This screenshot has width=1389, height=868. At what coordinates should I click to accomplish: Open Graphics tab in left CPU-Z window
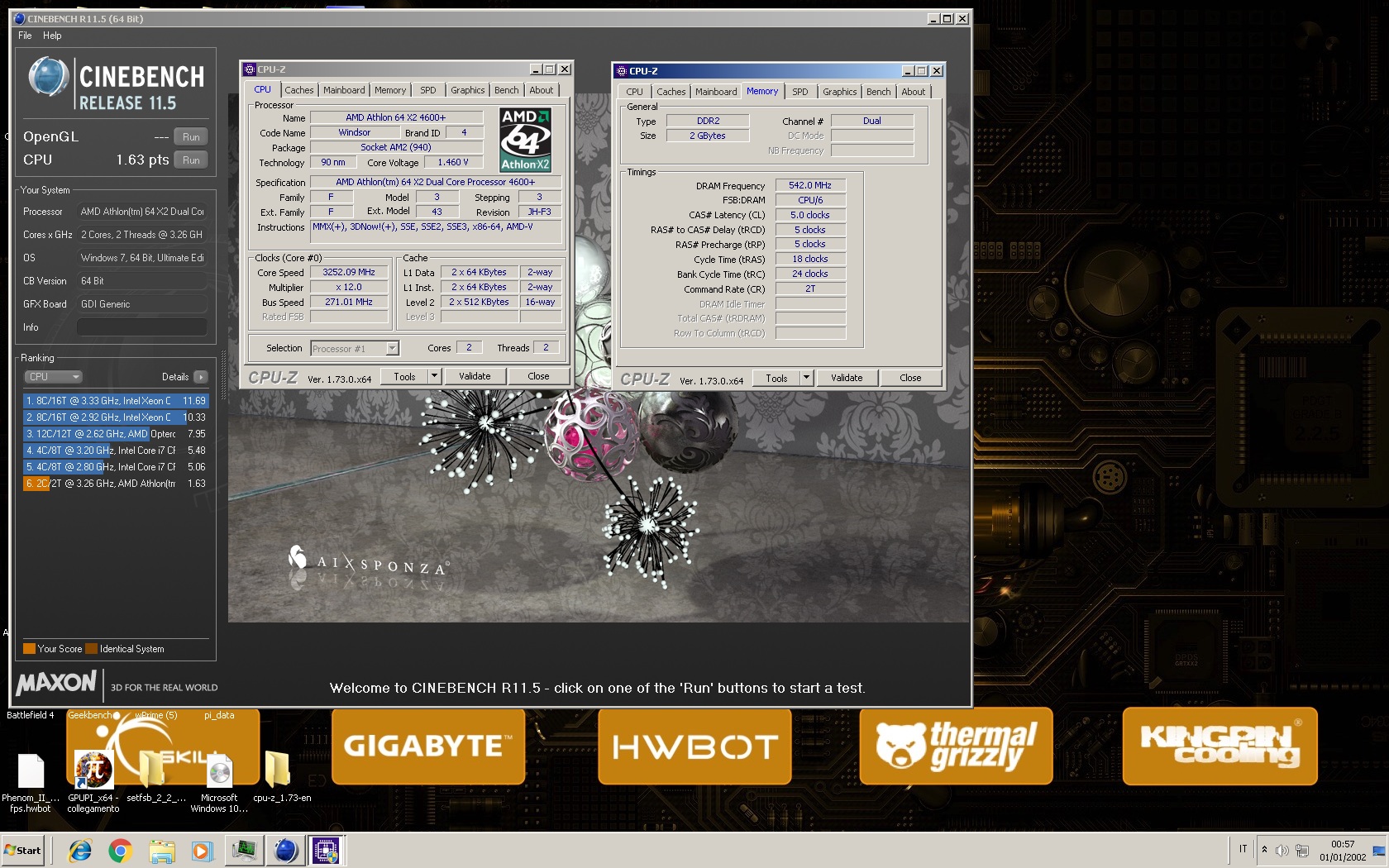[468, 90]
